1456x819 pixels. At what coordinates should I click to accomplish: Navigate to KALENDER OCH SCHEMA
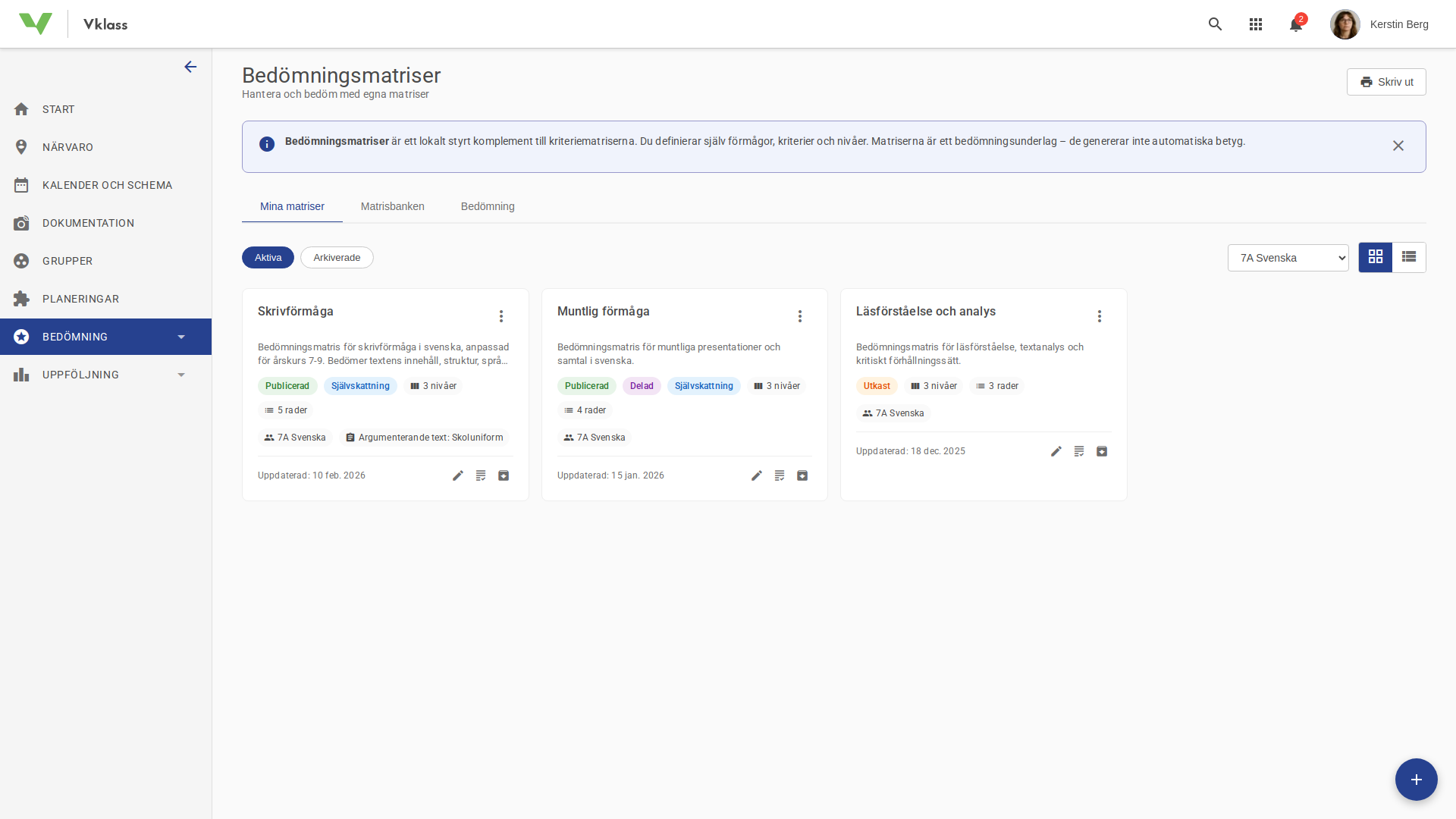point(107,185)
